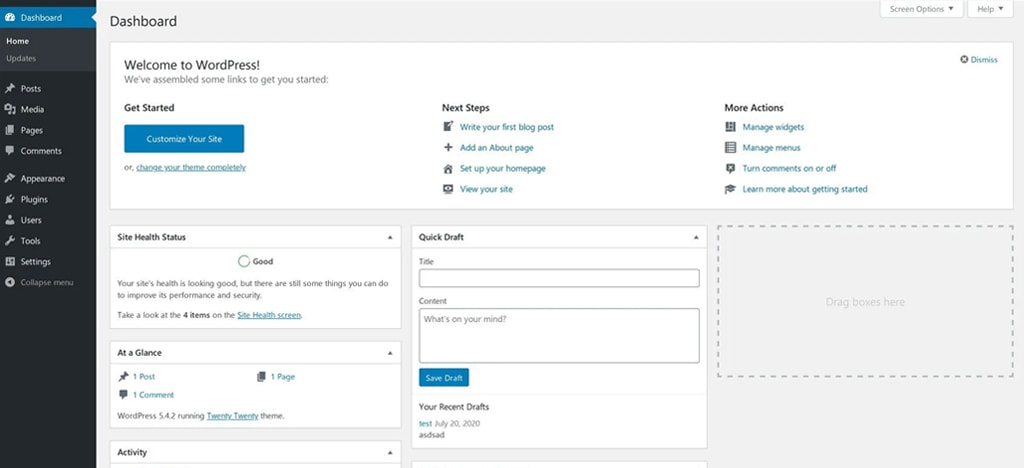Open the Comments menu label
This screenshot has height=468, width=1024.
41,151
